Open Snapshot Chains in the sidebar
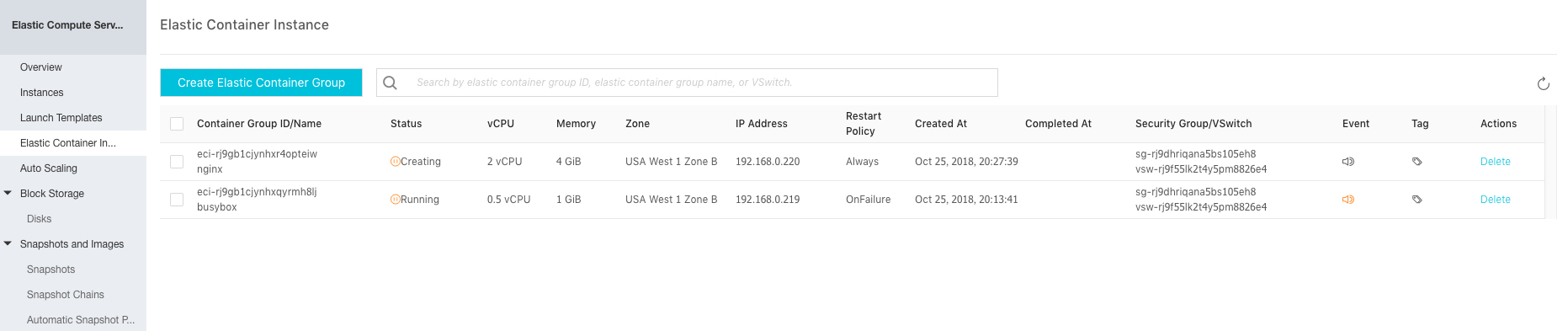 [x=66, y=295]
